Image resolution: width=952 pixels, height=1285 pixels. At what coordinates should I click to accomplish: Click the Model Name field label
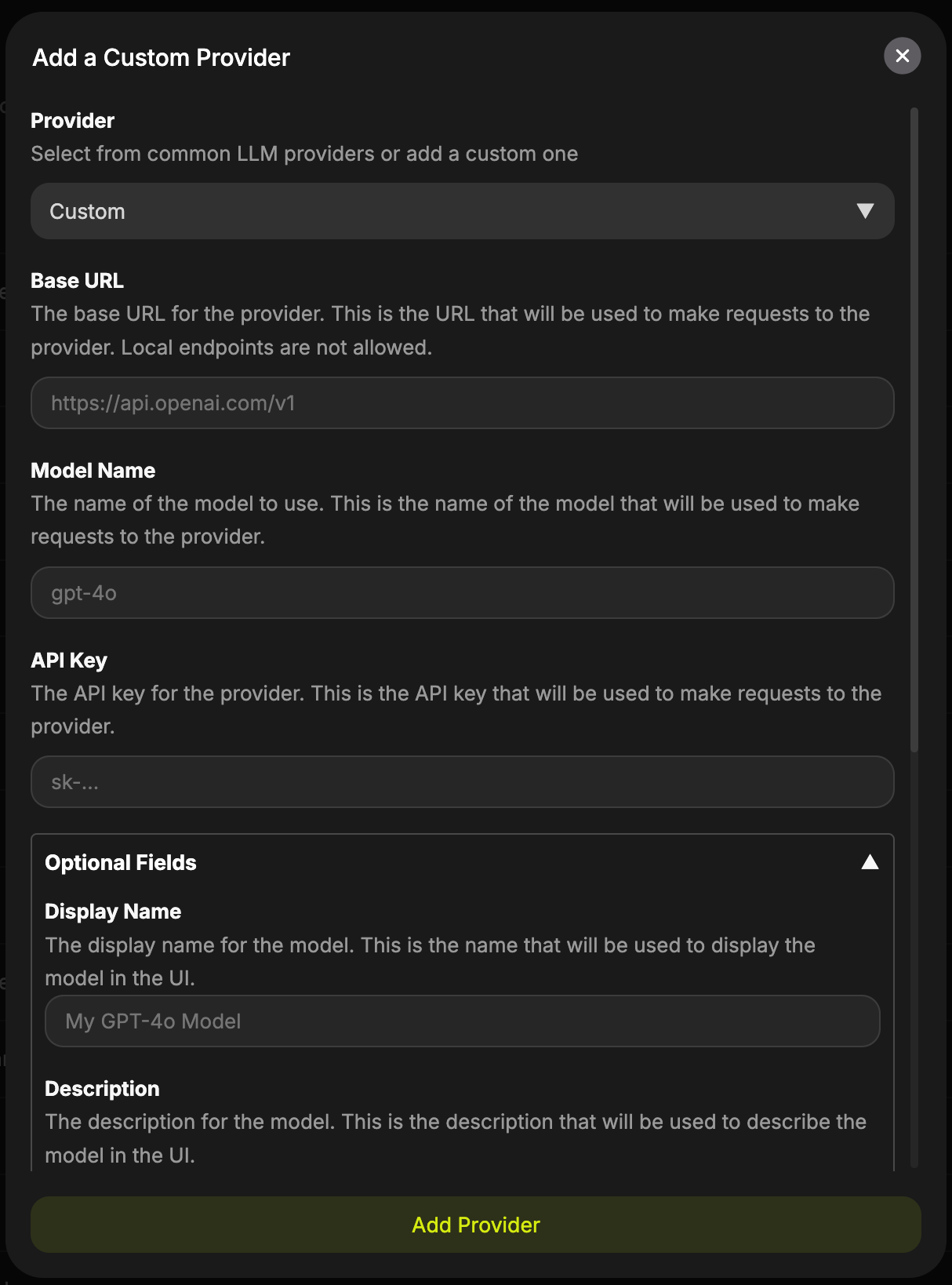point(93,471)
